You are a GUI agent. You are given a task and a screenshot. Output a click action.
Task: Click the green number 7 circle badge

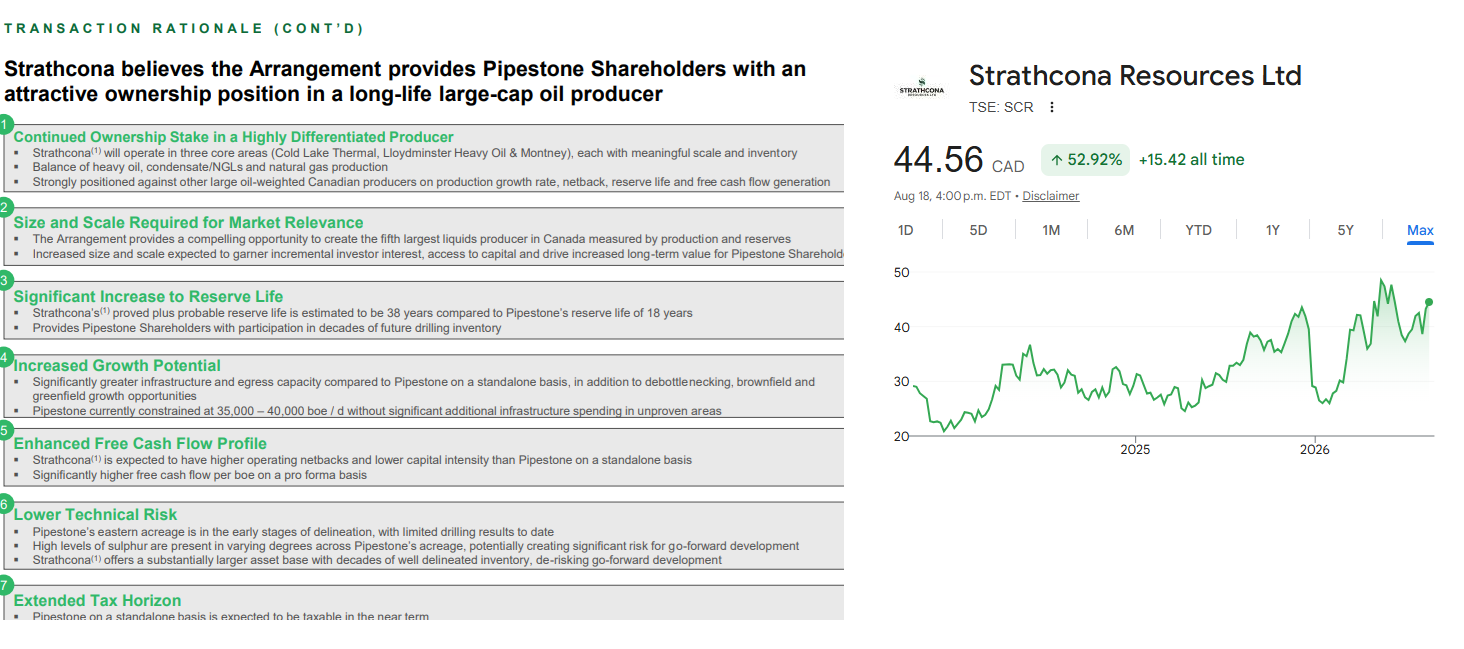[4, 585]
